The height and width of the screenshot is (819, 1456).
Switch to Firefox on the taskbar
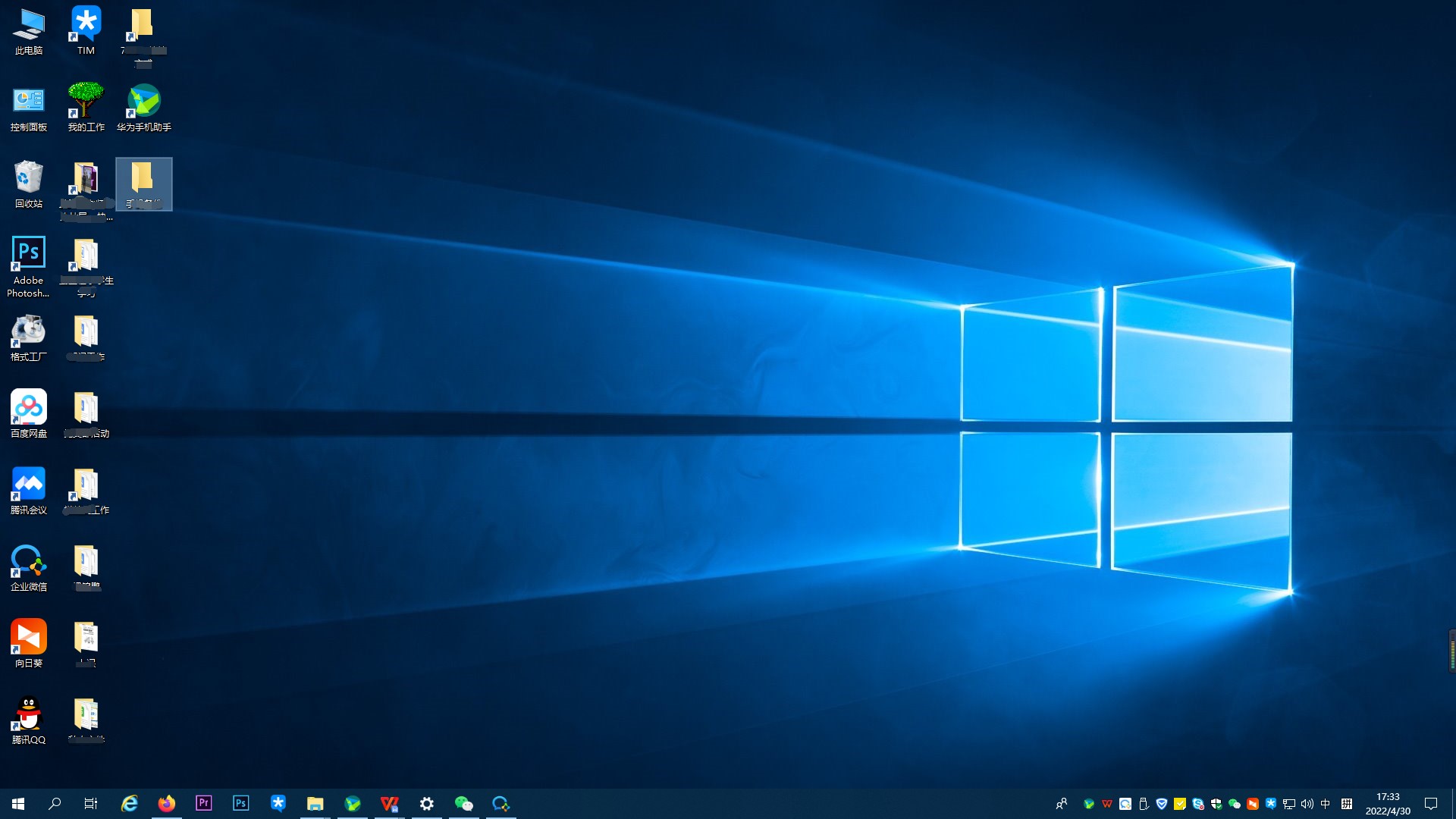(x=167, y=804)
